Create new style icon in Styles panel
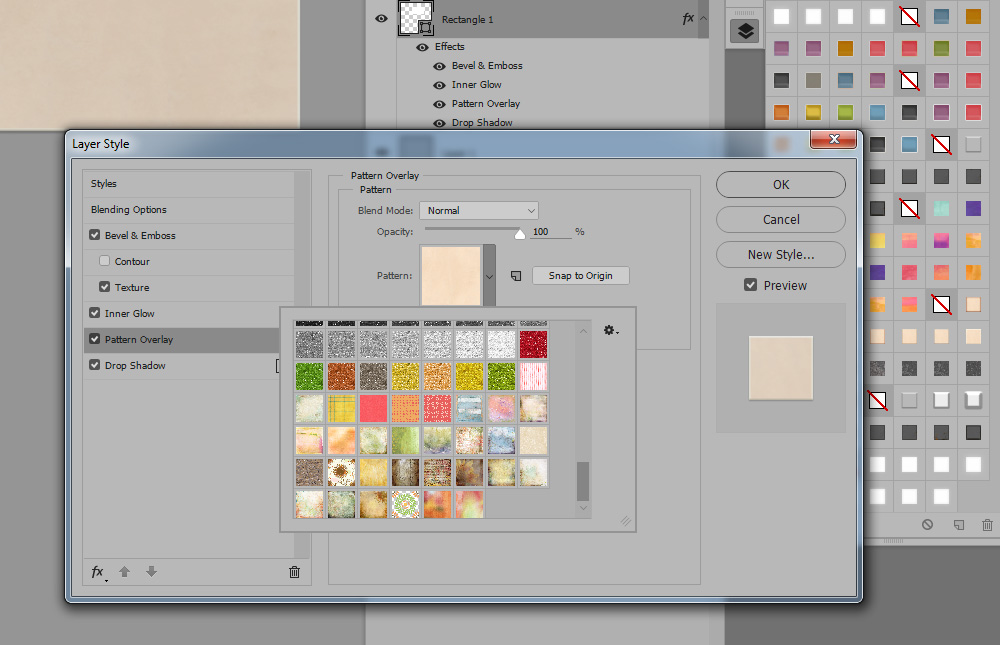 959,524
